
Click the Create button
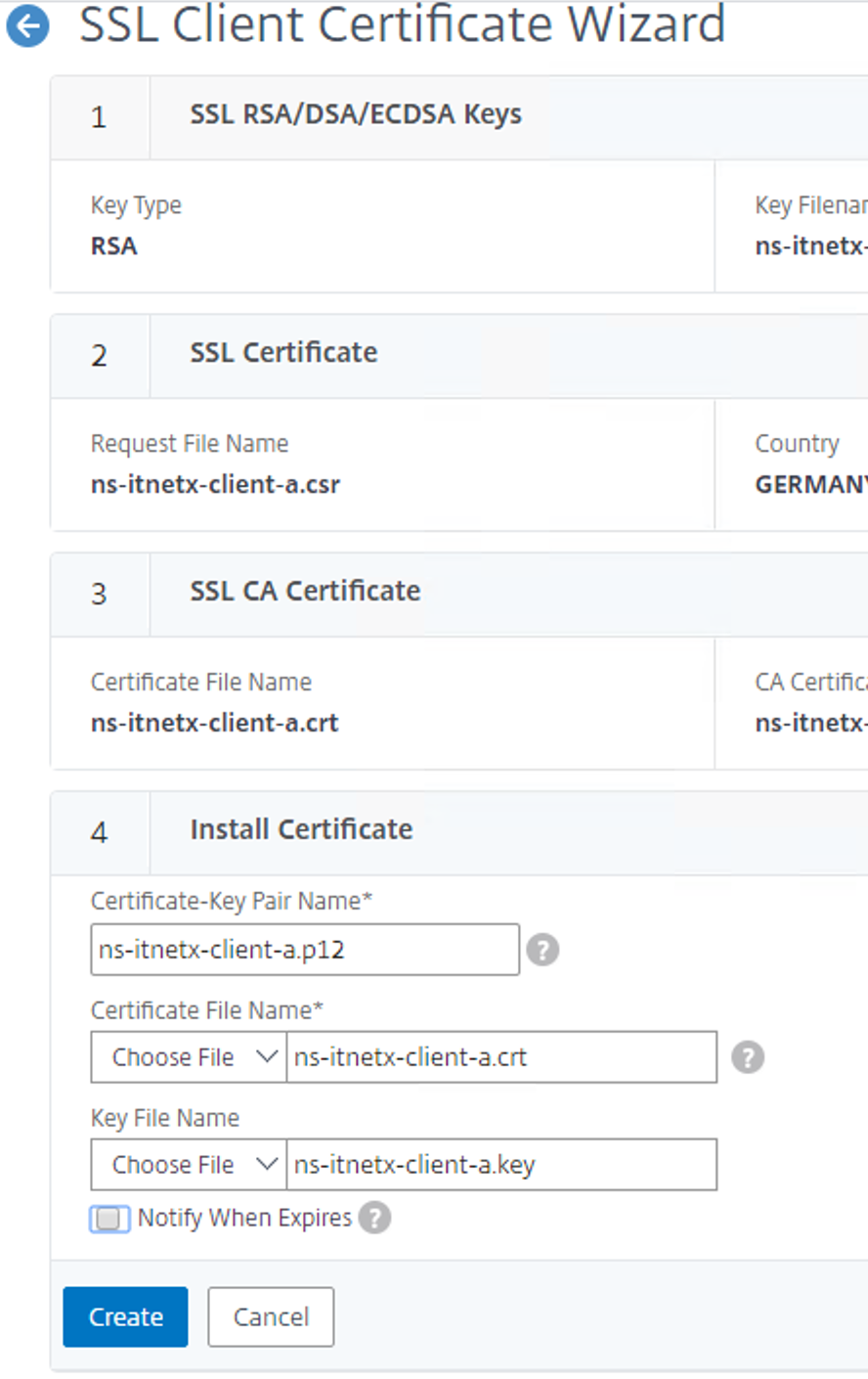pos(125,1317)
